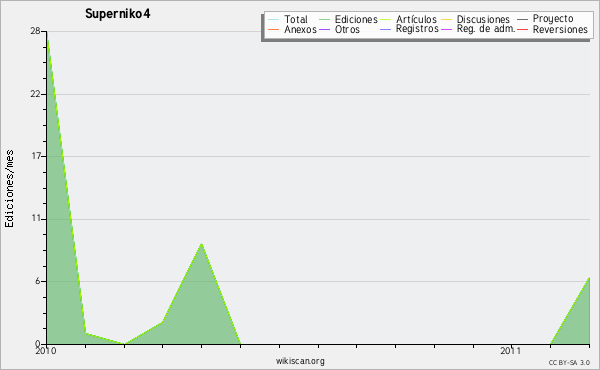
Task: Click the light blue Total color line
Action: click(x=274, y=20)
